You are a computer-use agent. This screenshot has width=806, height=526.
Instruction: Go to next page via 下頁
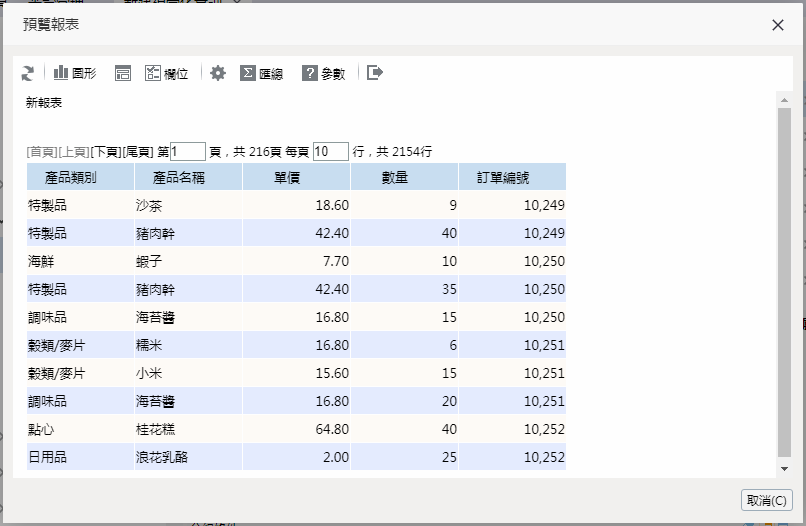pyautogui.click(x=106, y=152)
